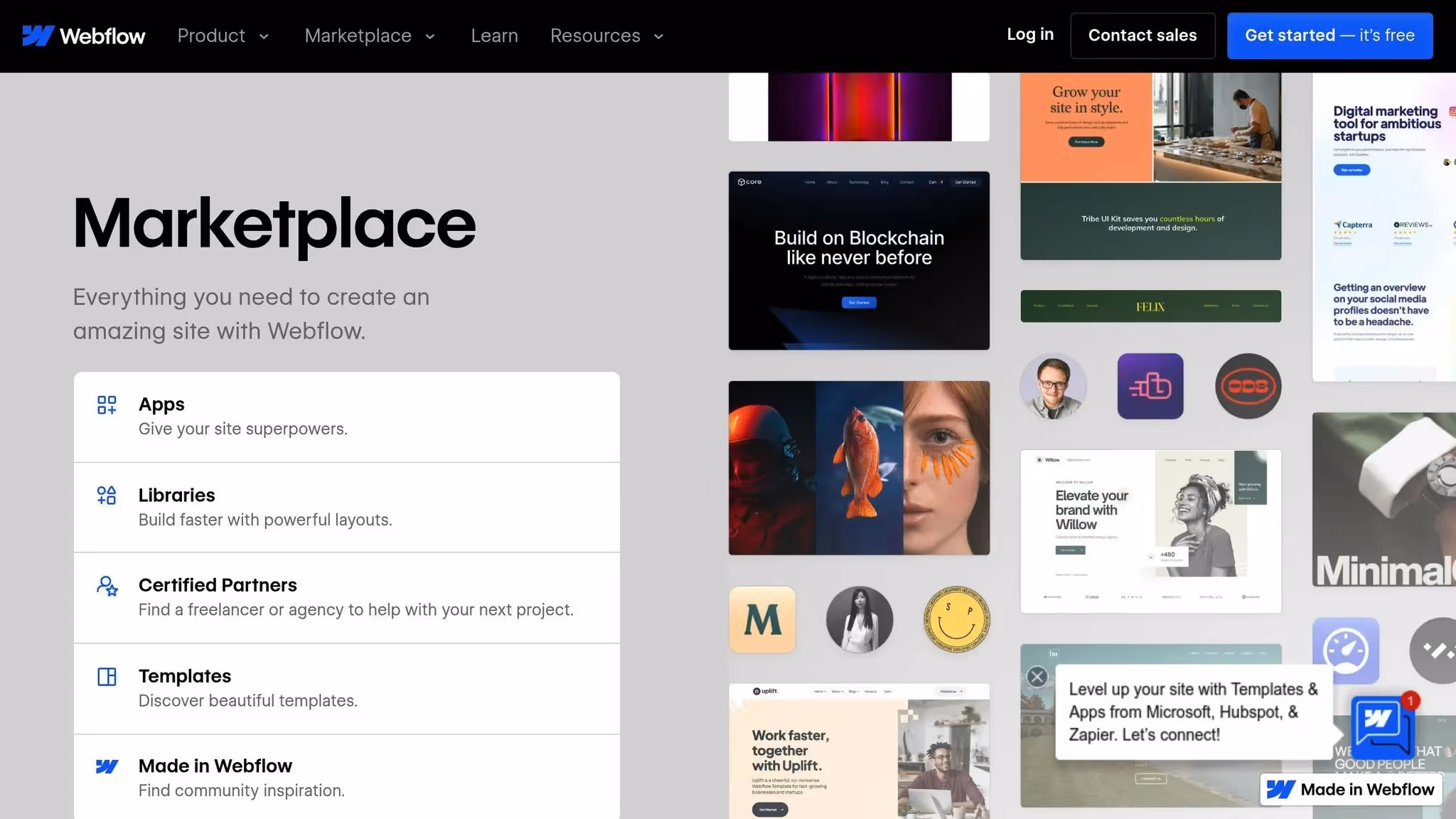Open the Learn menu item
The height and width of the screenshot is (819, 1456).
click(494, 36)
